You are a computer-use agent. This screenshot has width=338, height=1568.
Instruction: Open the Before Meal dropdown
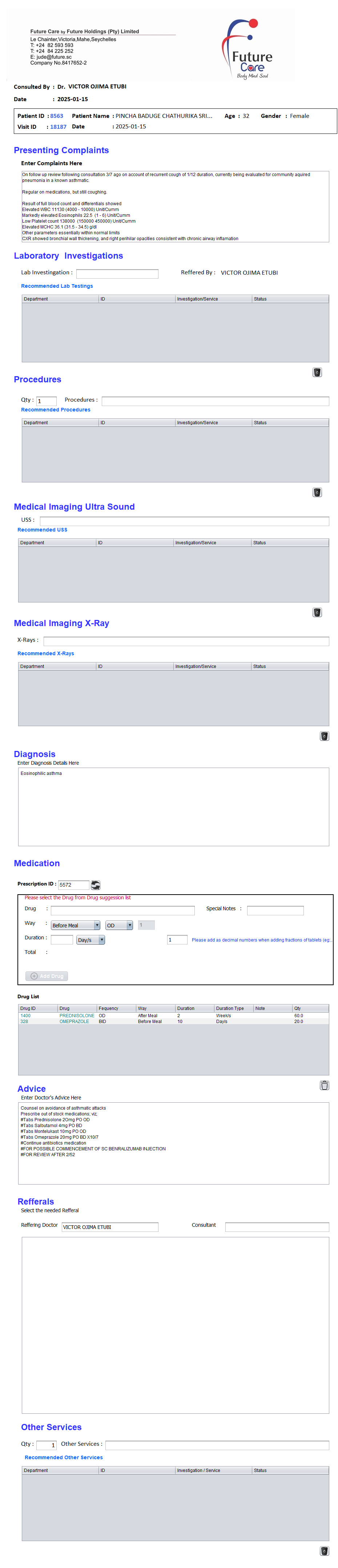pyautogui.click(x=75, y=925)
